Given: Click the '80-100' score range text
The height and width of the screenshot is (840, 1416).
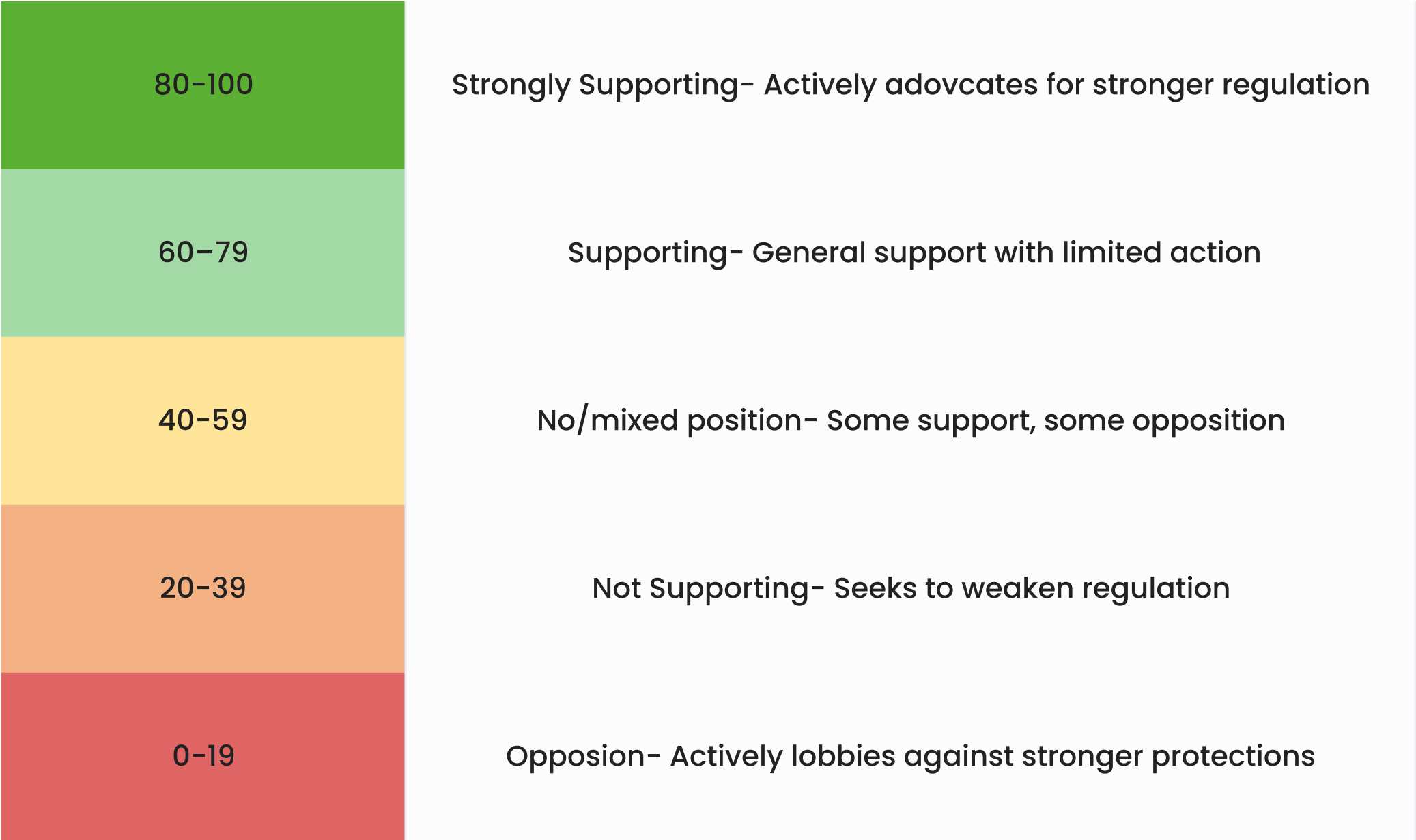Looking at the screenshot, I should tap(203, 85).
